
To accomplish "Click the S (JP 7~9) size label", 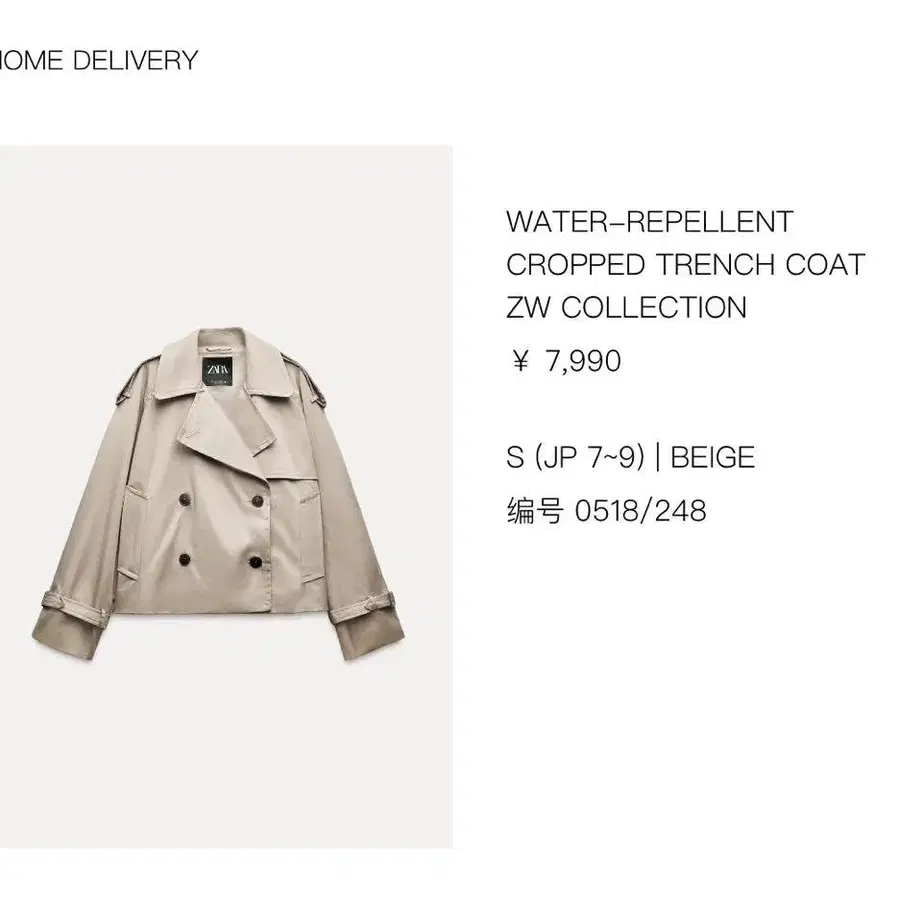I will click(x=576, y=457).
